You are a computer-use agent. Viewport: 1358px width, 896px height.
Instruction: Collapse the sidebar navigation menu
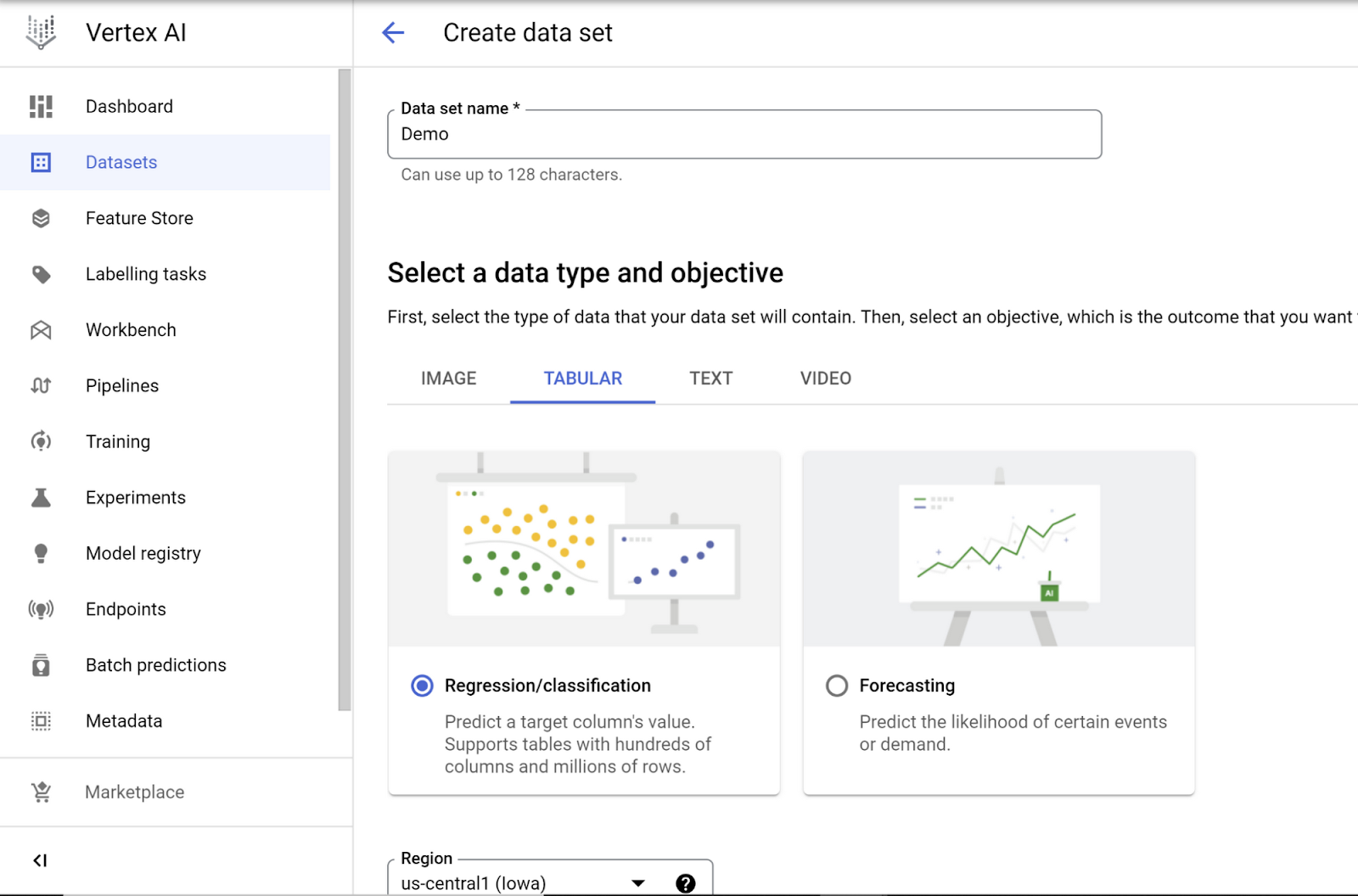click(x=40, y=860)
